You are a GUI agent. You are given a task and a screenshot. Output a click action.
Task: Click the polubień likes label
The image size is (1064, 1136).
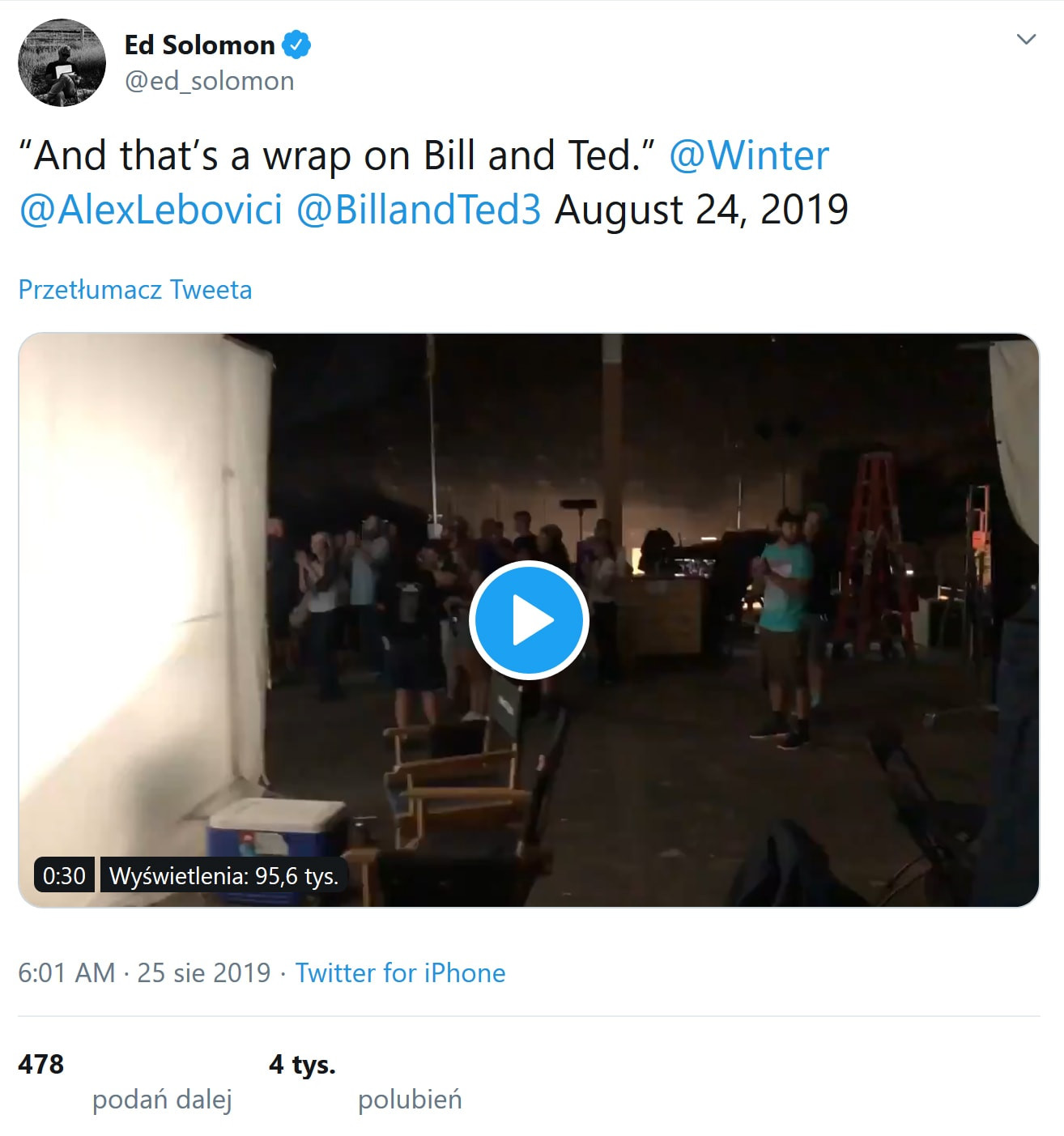[410, 1100]
